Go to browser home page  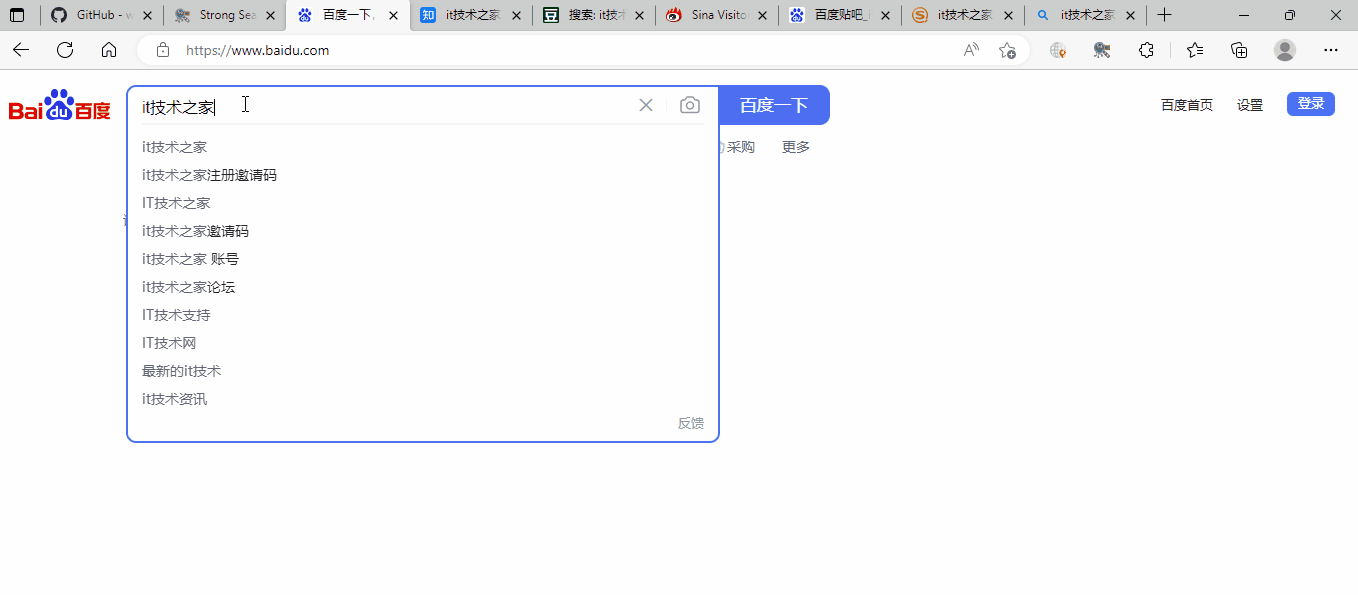(x=109, y=50)
